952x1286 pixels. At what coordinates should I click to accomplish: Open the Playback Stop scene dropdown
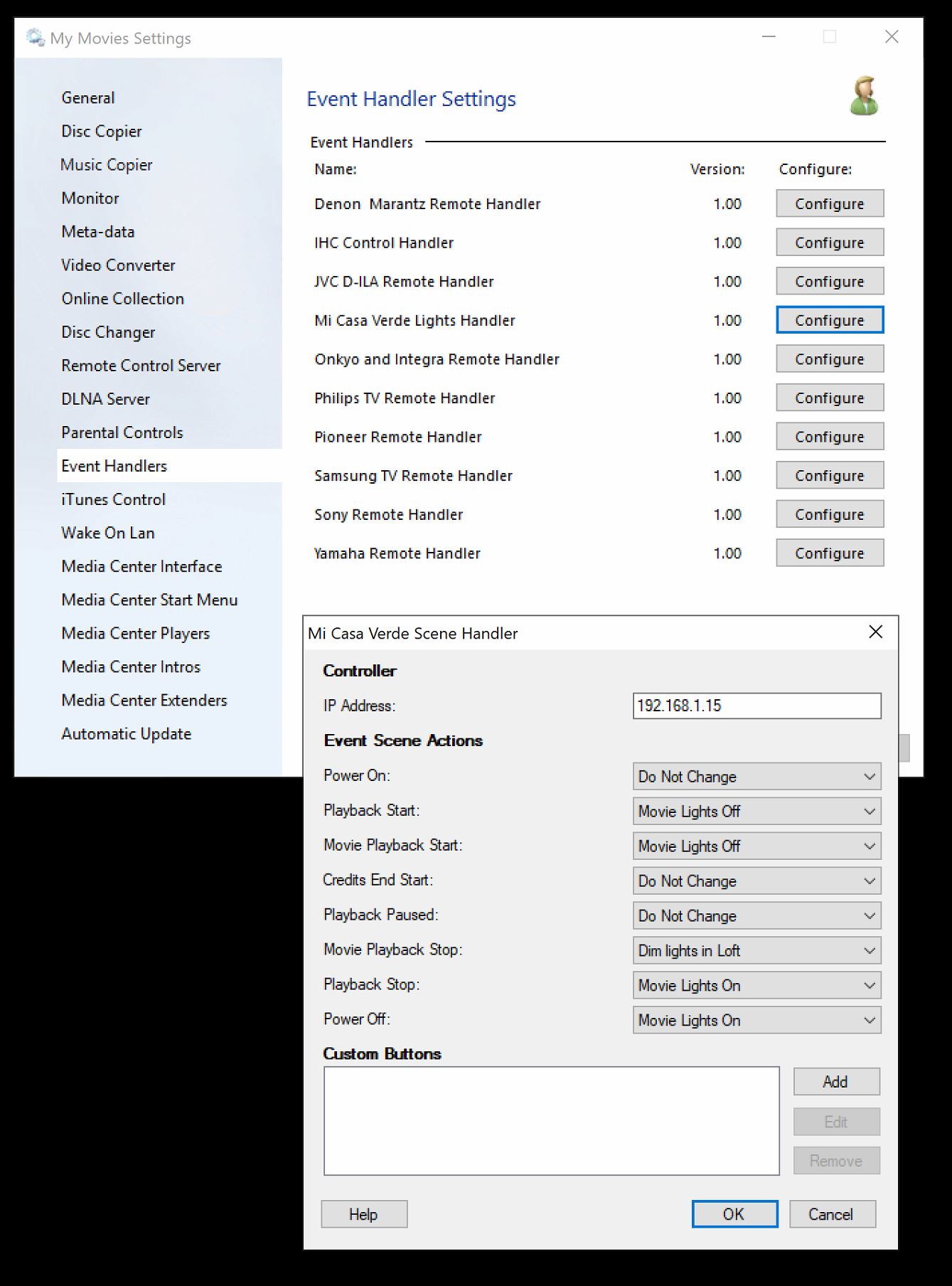(x=756, y=986)
